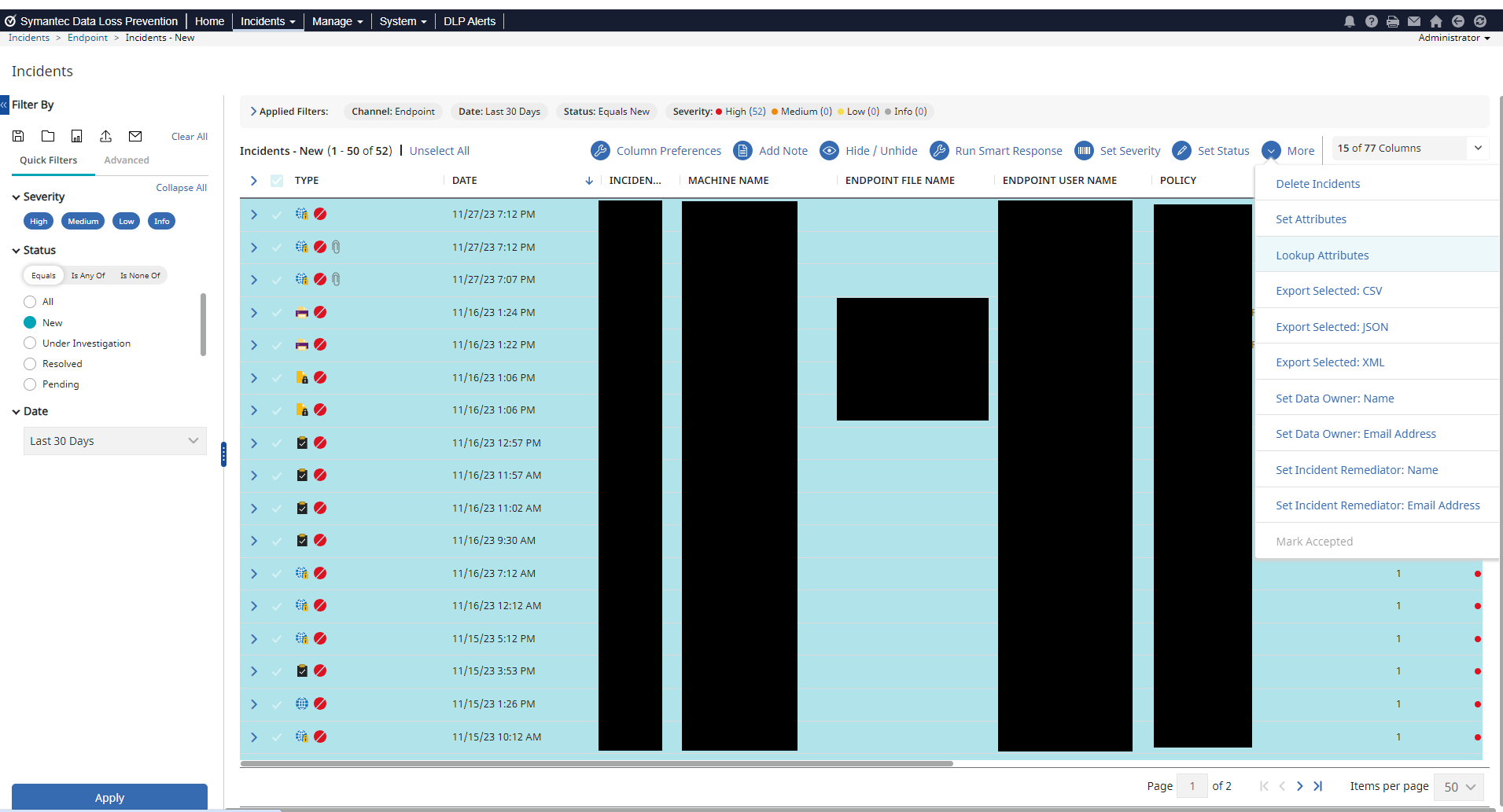1503x812 pixels.
Task: Select the Resolved status radio button
Action: [30, 364]
